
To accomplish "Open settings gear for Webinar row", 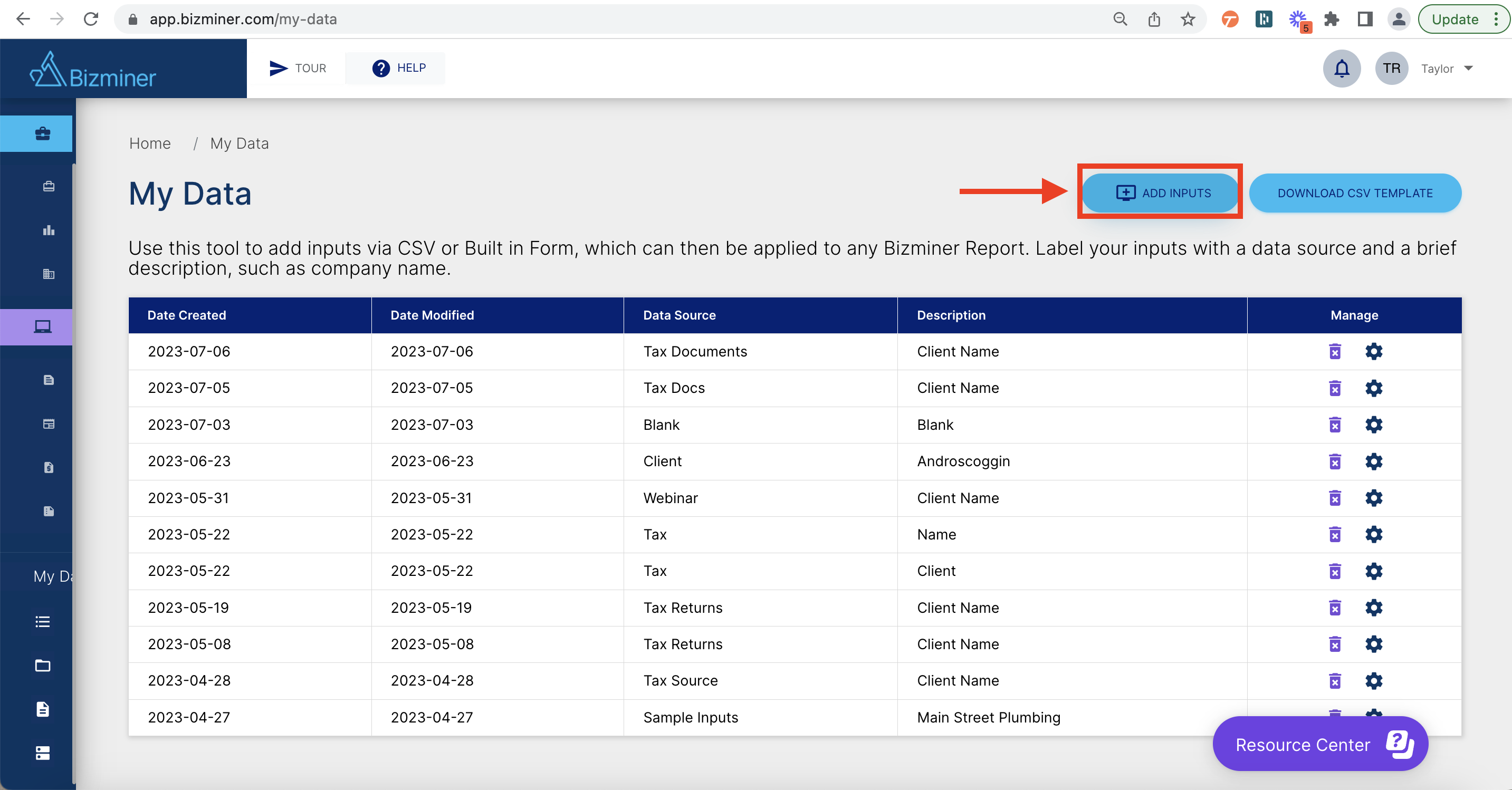I will [x=1373, y=498].
